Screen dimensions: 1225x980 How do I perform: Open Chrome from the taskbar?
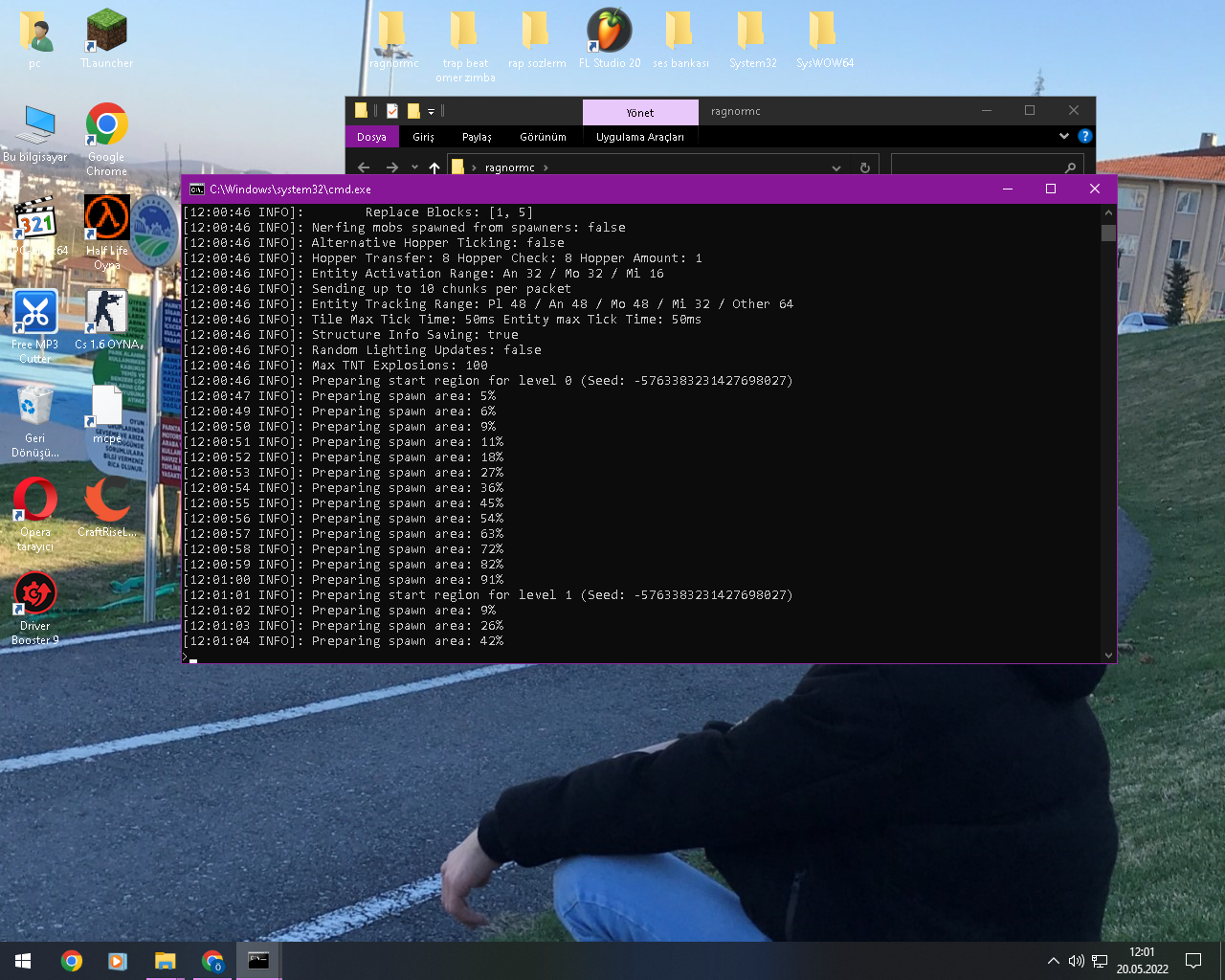(71, 961)
